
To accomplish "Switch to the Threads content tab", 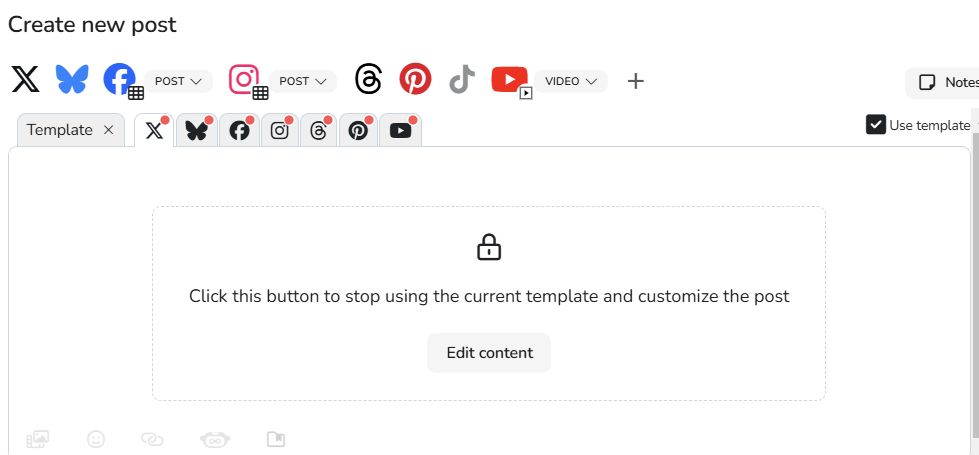I will pos(318,130).
